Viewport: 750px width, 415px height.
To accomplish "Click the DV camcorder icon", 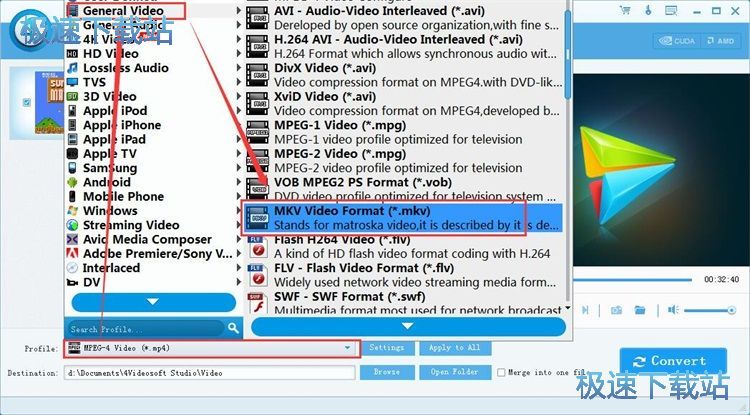I will pos(72,283).
